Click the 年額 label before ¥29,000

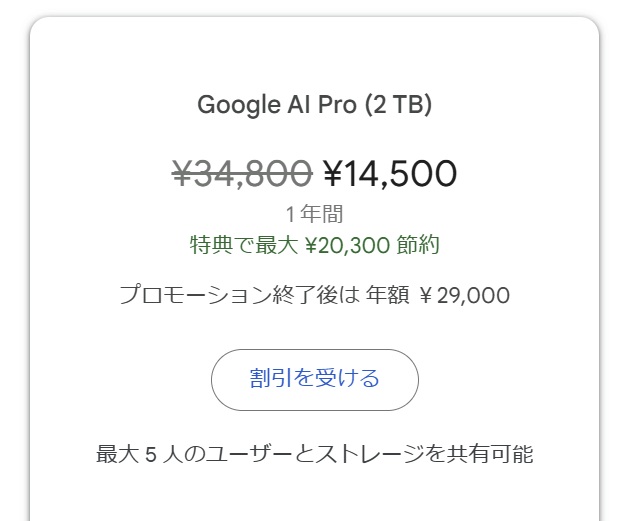pyautogui.click(x=388, y=295)
